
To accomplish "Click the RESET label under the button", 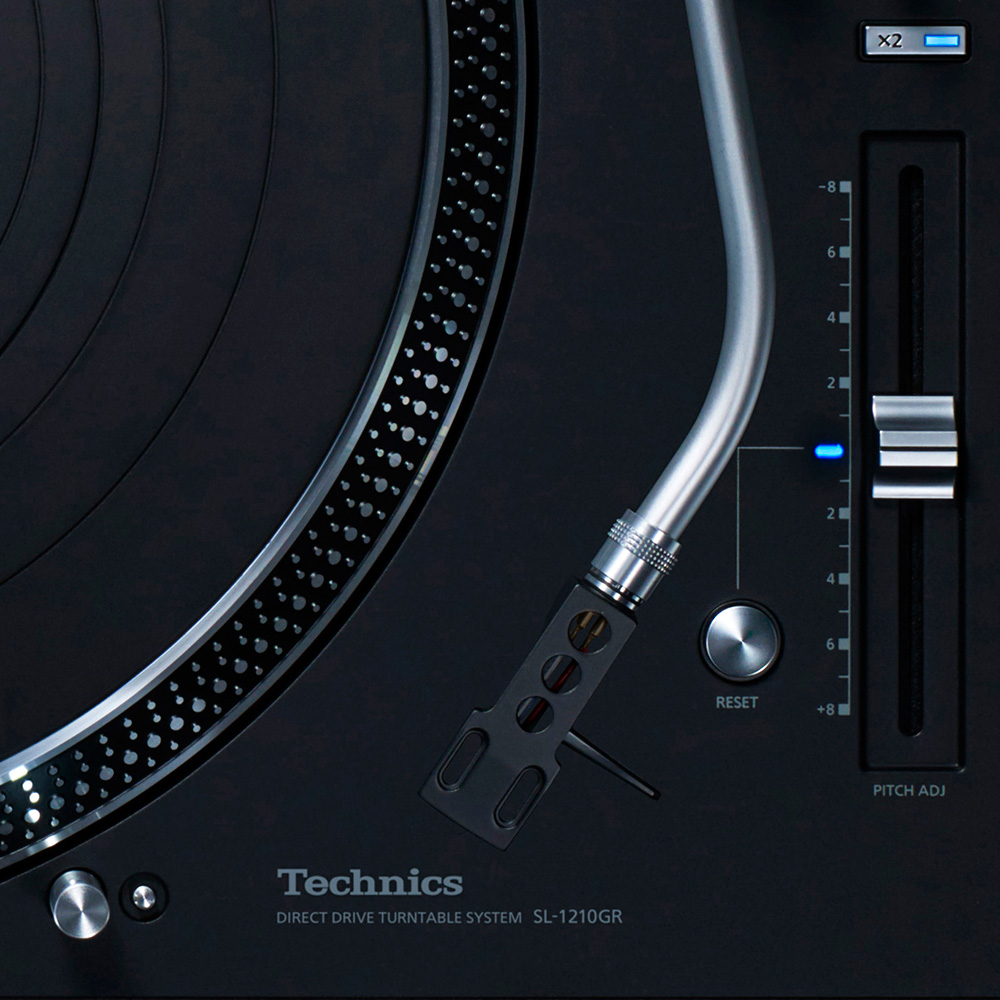I will [x=737, y=703].
